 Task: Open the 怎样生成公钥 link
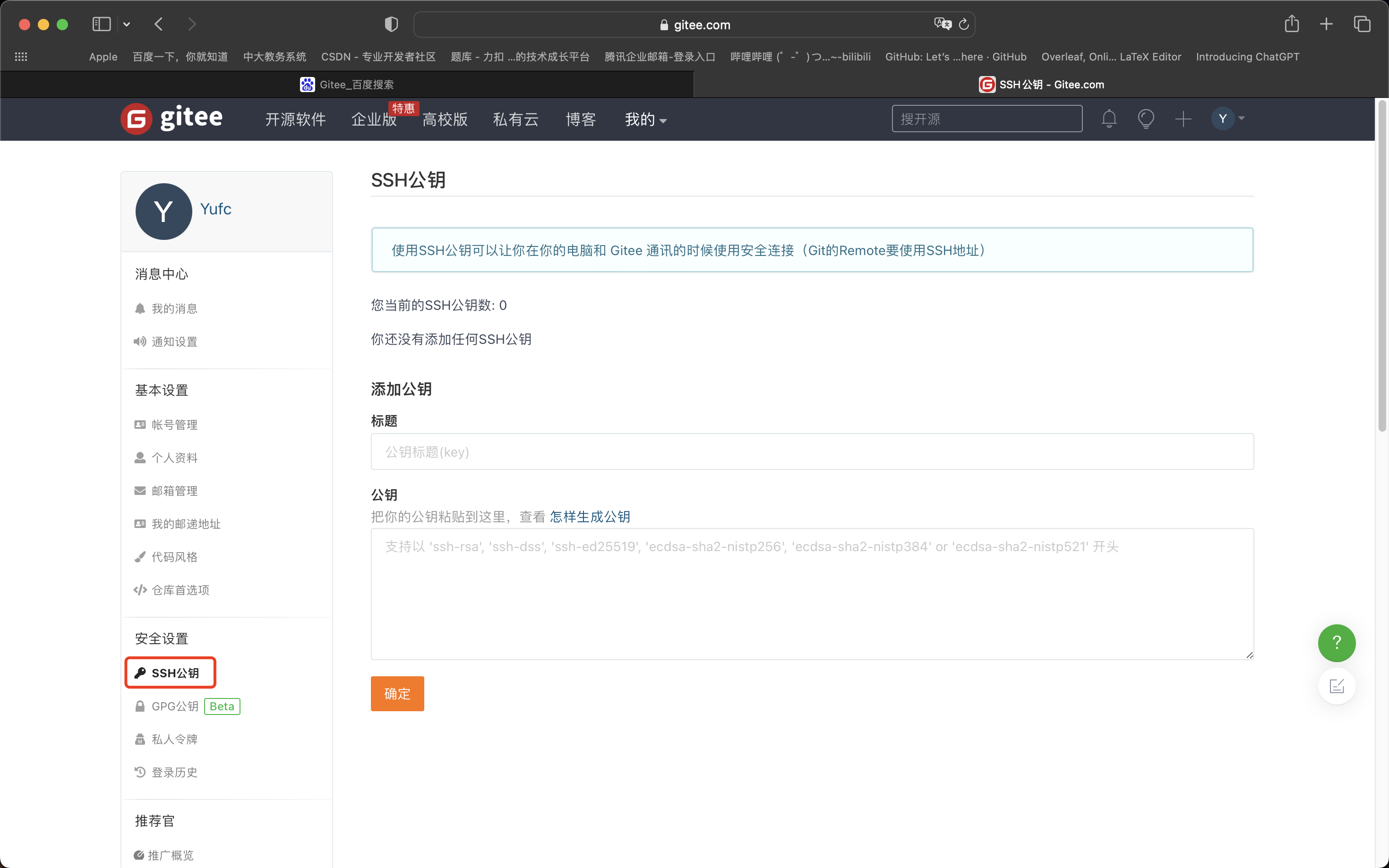pos(590,517)
